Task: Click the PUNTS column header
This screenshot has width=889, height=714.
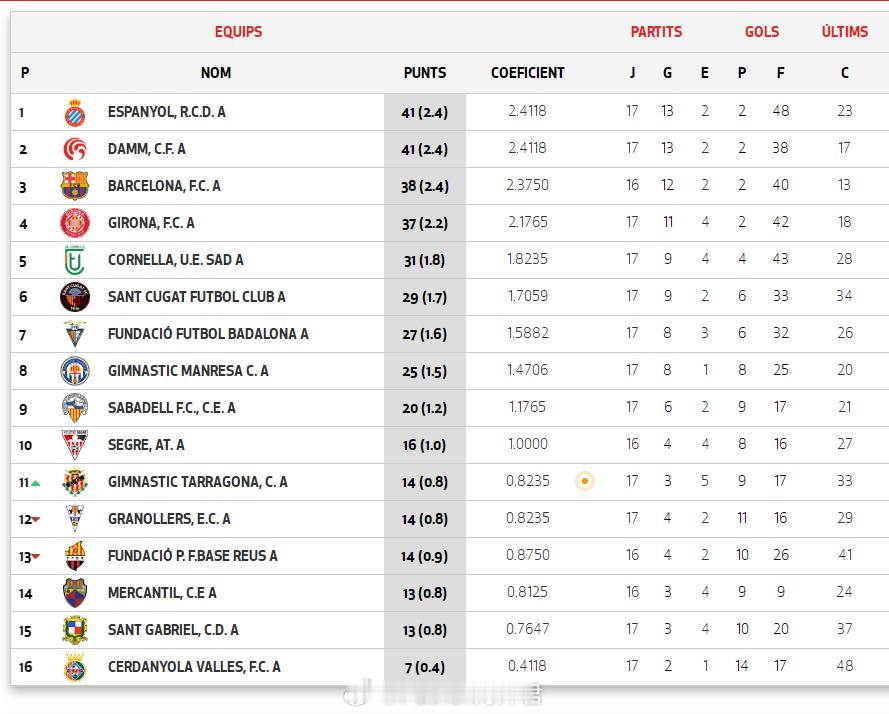Action: [x=425, y=73]
